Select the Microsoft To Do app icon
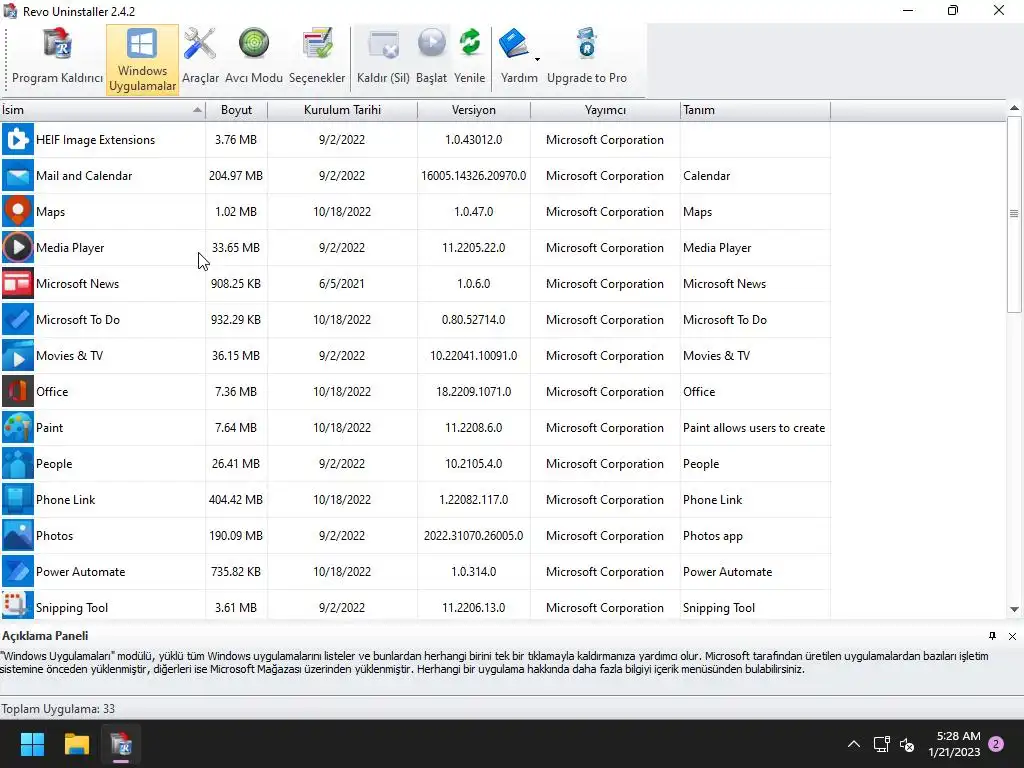This screenshot has width=1024, height=768. [18, 319]
